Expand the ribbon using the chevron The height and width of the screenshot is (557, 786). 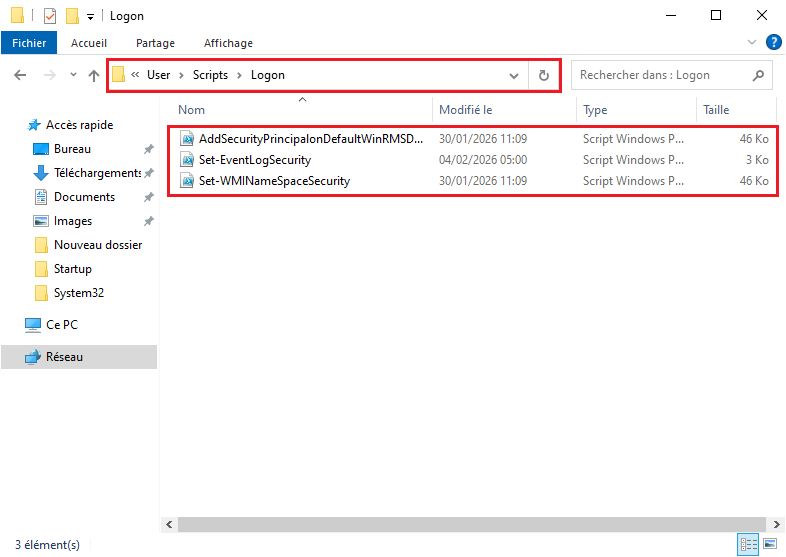[753, 43]
